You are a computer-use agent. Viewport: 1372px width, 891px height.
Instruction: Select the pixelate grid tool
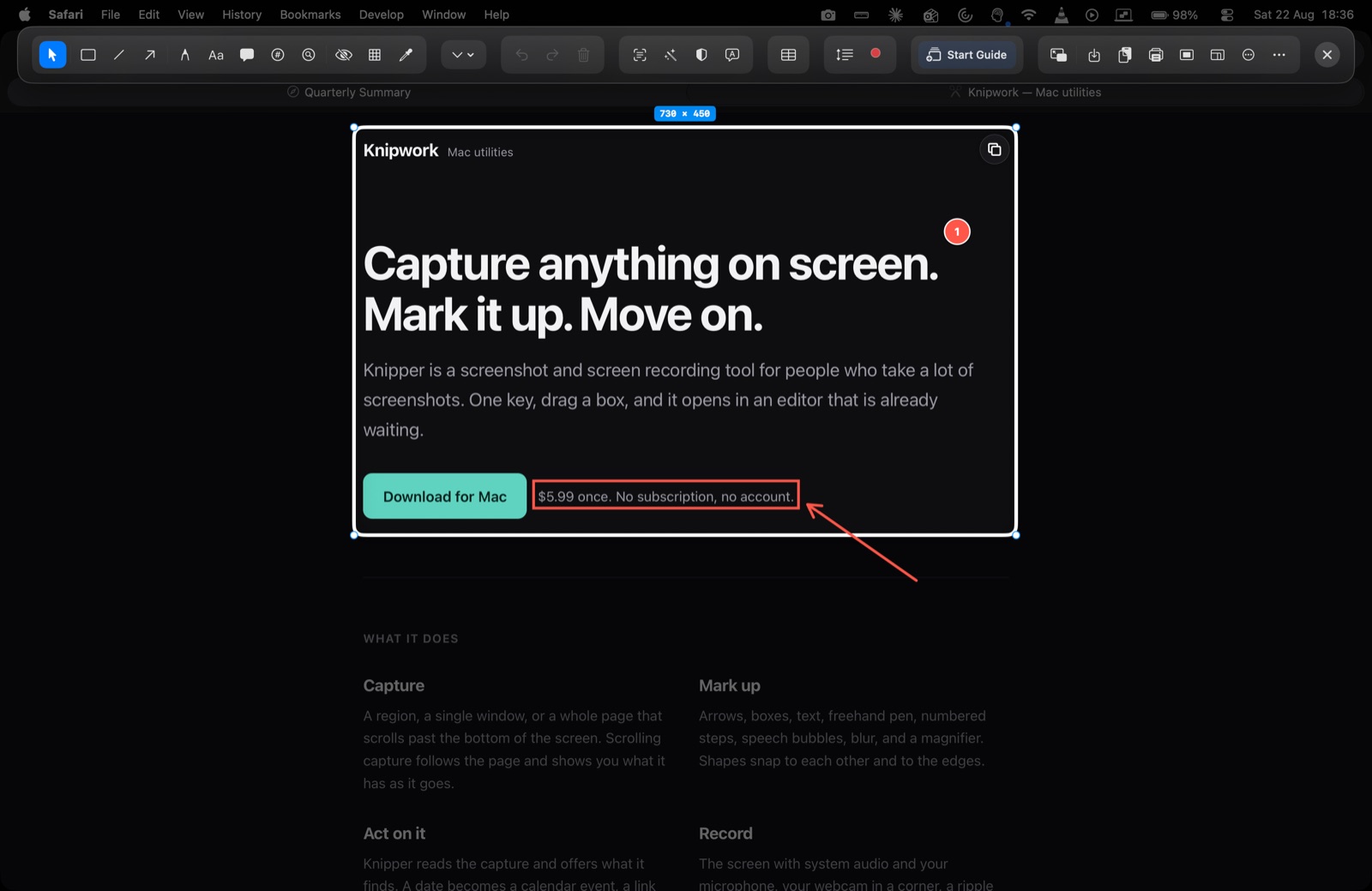(375, 55)
